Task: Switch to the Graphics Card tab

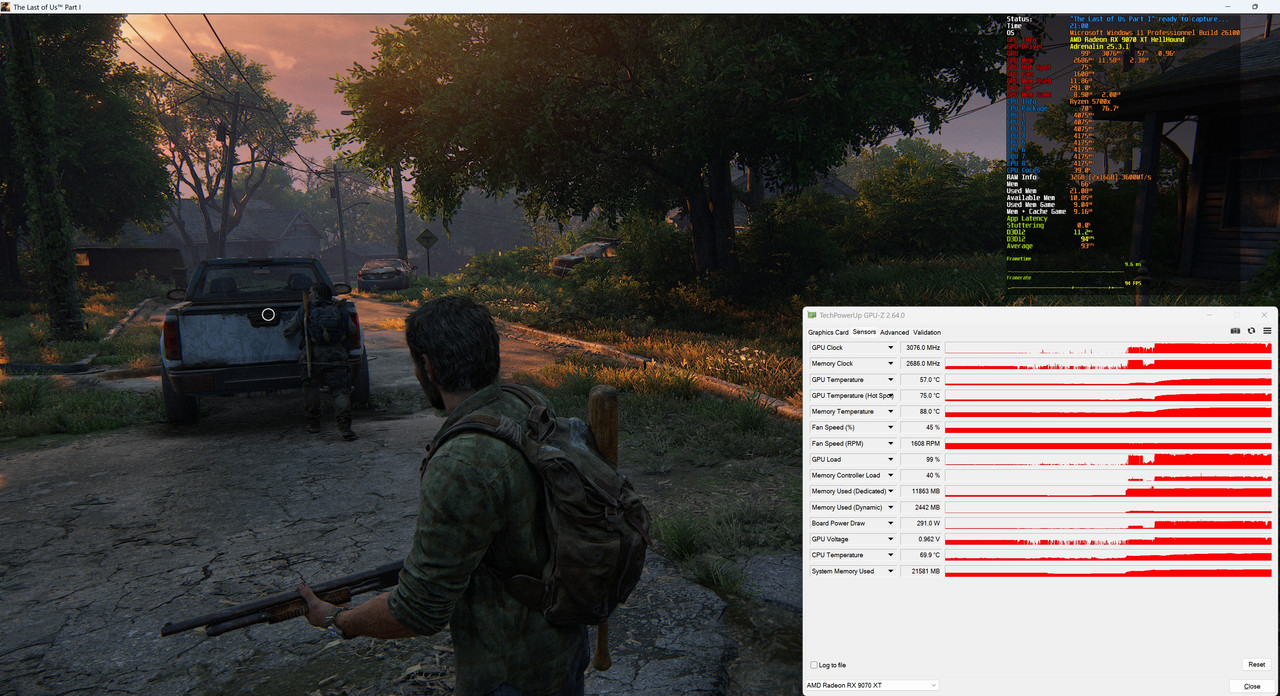Action: [828, 332]
